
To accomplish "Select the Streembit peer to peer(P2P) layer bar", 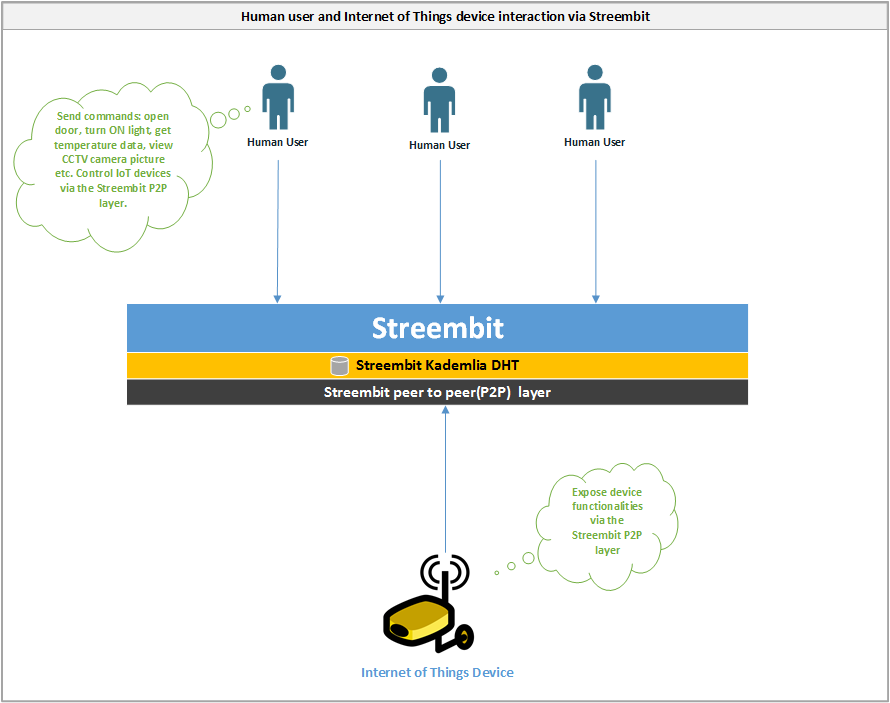I will click(x=437, y=392).
